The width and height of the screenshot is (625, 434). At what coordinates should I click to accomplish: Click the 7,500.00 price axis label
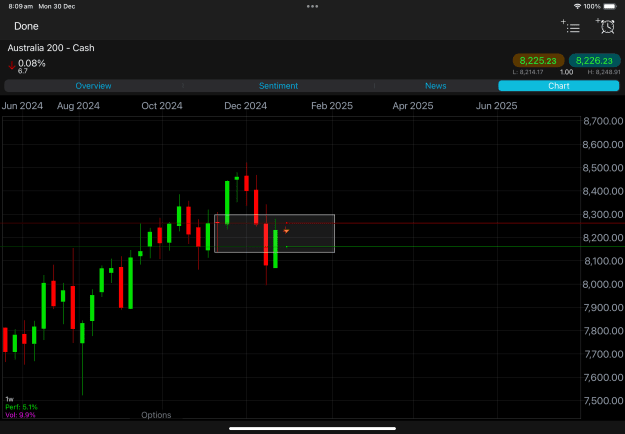pos(603,401)
